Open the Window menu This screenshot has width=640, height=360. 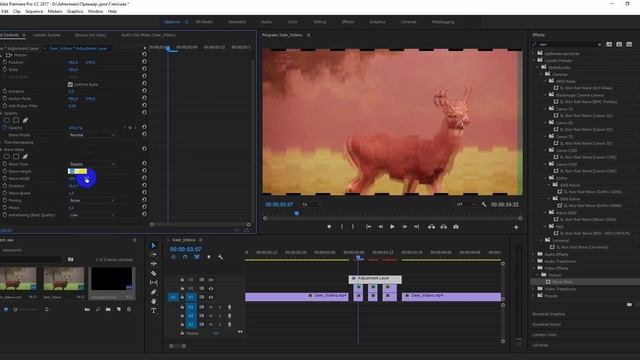click(95, 11)
